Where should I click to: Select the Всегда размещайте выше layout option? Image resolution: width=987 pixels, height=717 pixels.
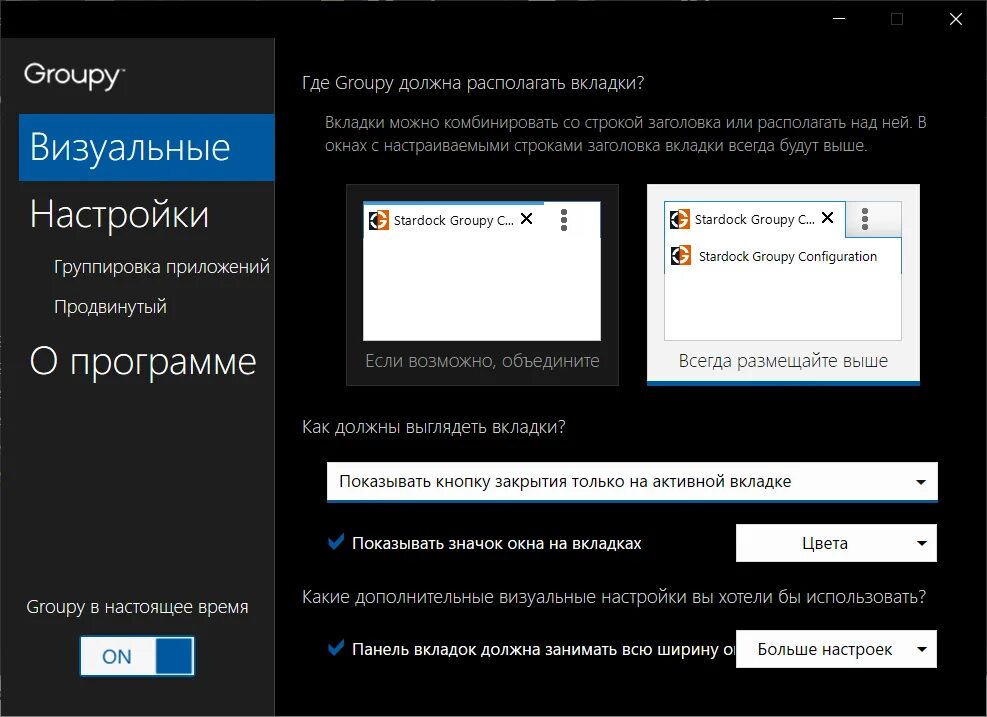click(x=783, y=285)
